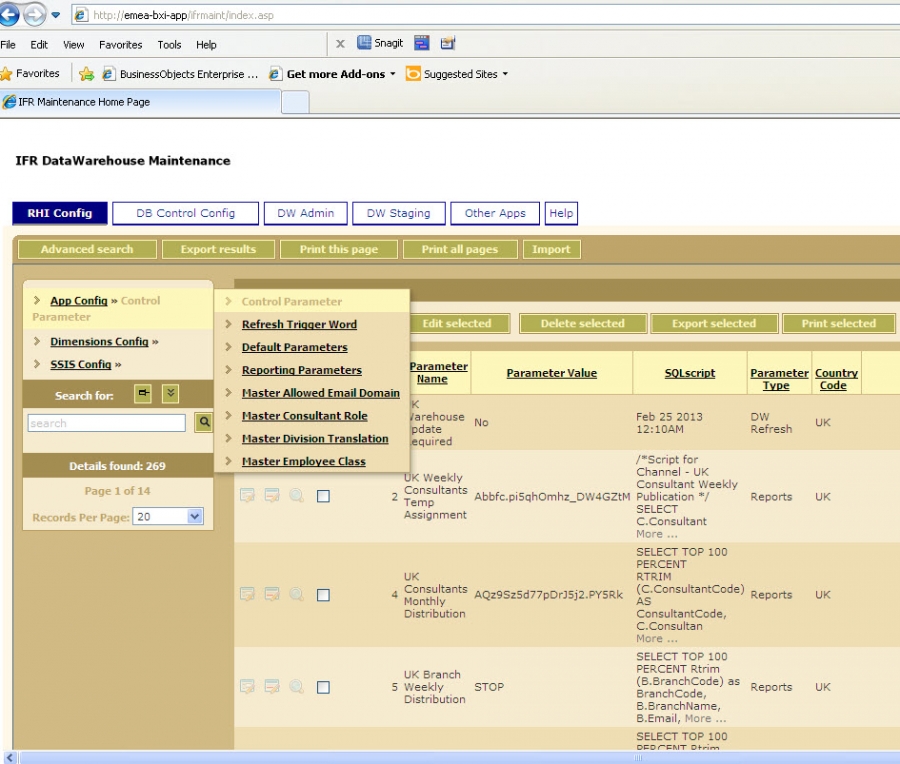
Task: Click the Add to Favorites bar star
Action: (x=86, y=74)
